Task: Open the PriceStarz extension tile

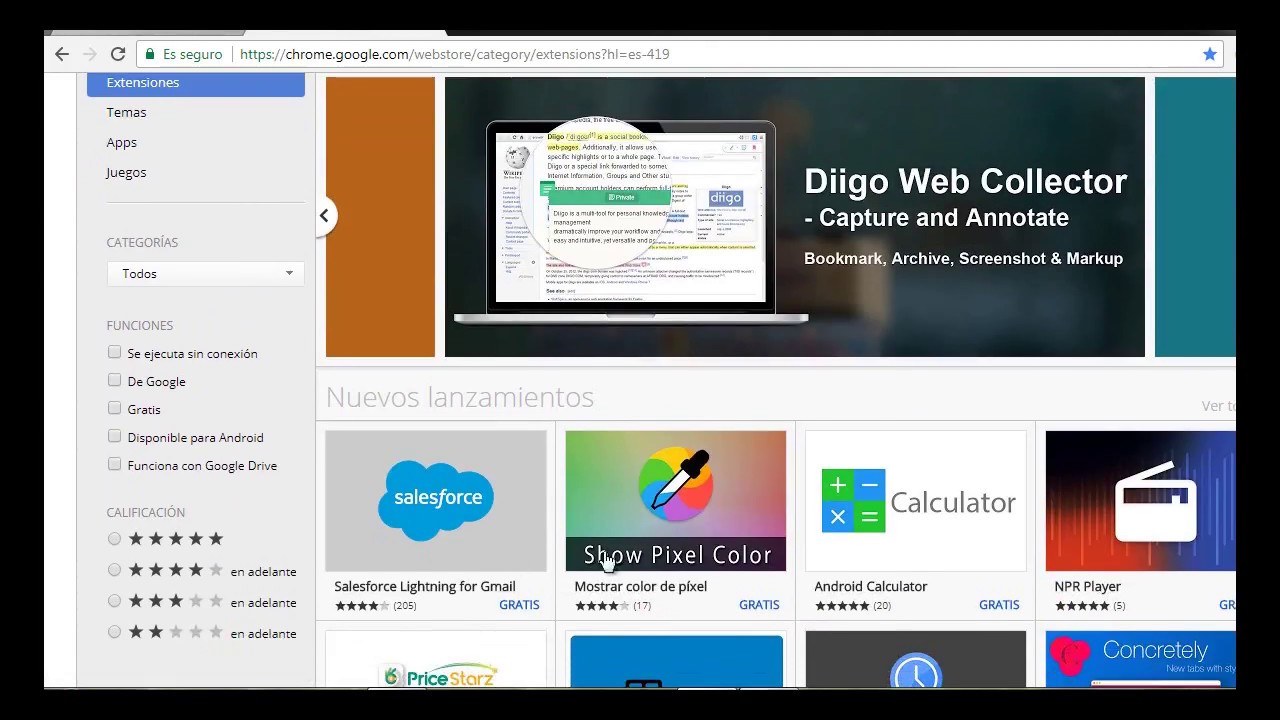Action: click(436, 660)
